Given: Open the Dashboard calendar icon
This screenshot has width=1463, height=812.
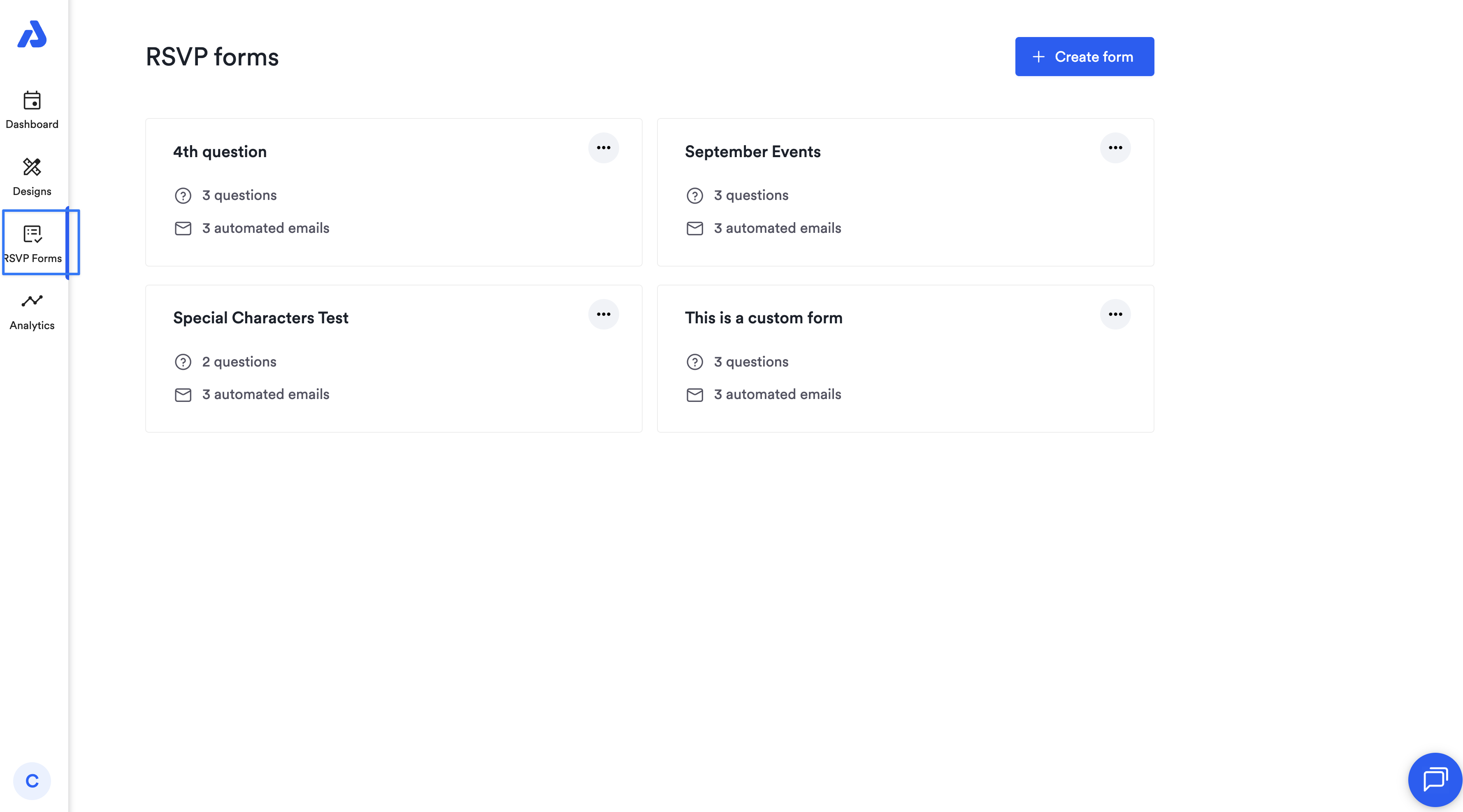Looking at the screenshot, I should [32, 100].
